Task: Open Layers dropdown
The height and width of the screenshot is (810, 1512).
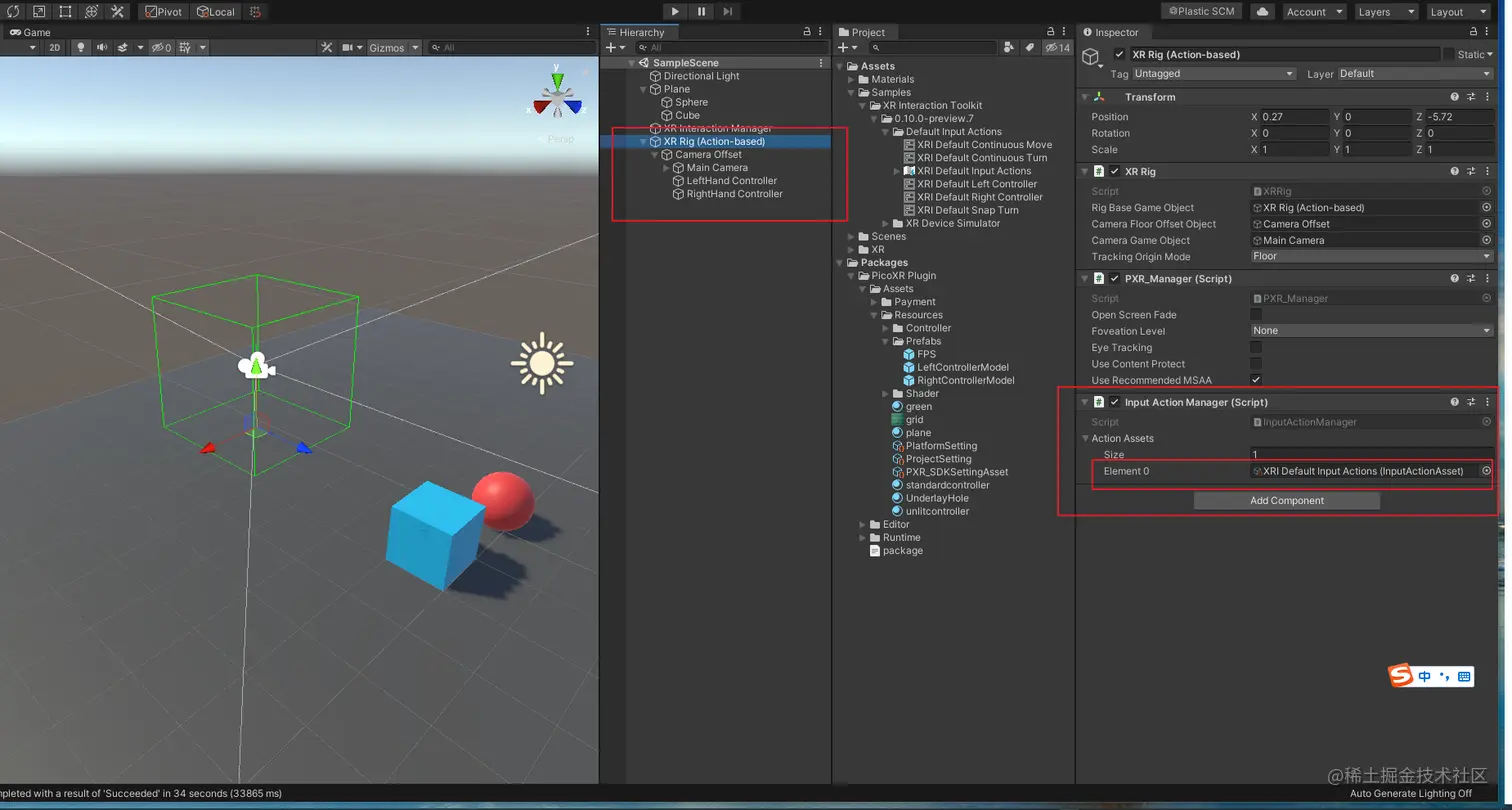Action: coord(1385,12)
